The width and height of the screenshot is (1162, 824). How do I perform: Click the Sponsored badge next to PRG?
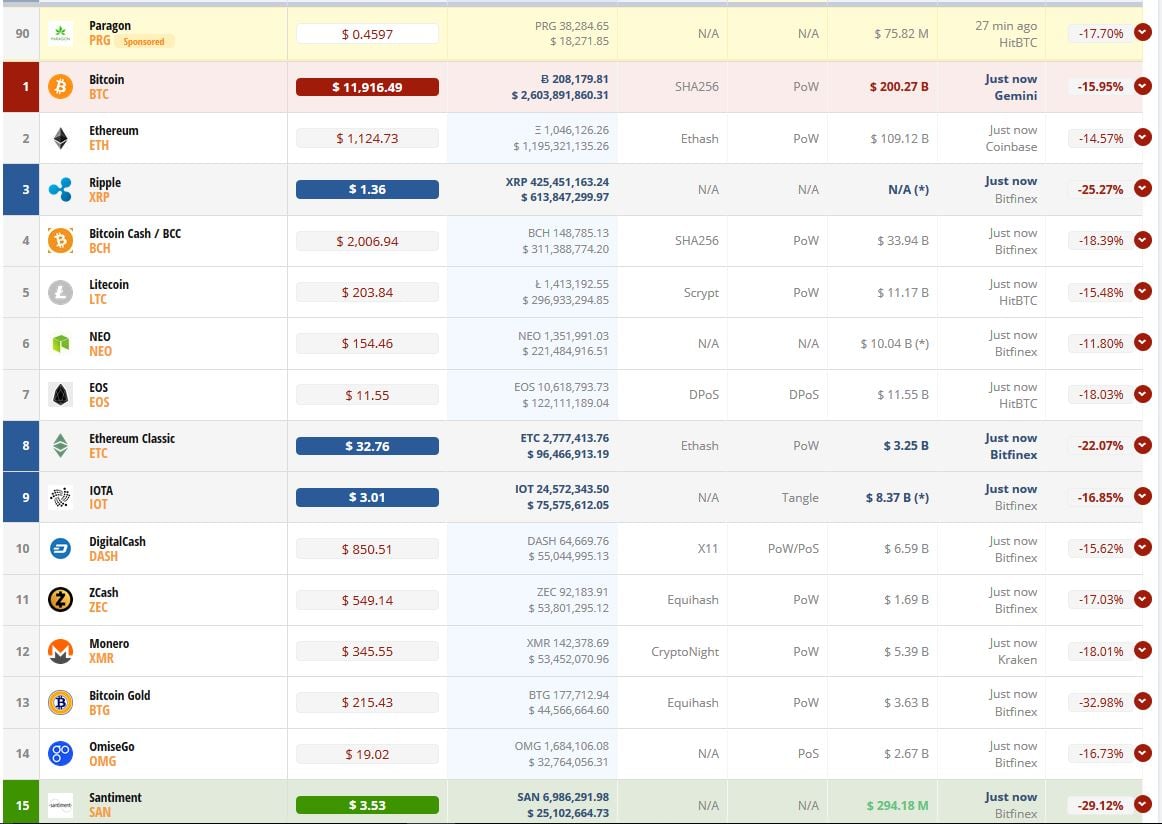pos(144,41)
